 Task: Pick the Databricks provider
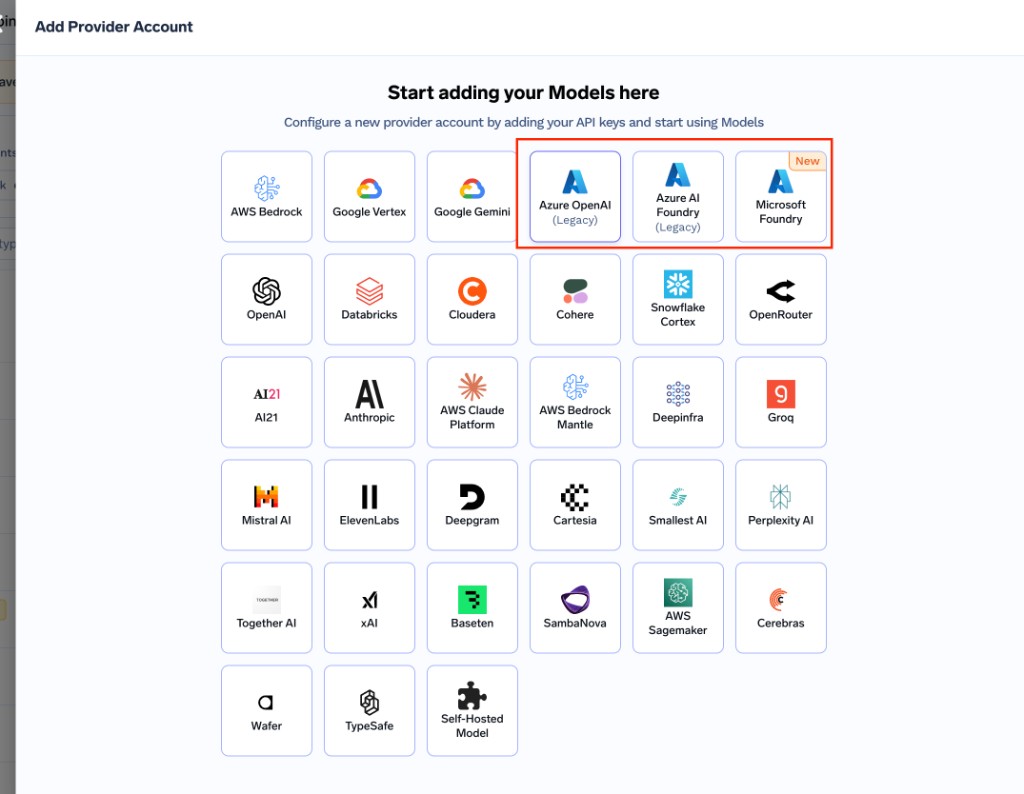click(369, 299)
